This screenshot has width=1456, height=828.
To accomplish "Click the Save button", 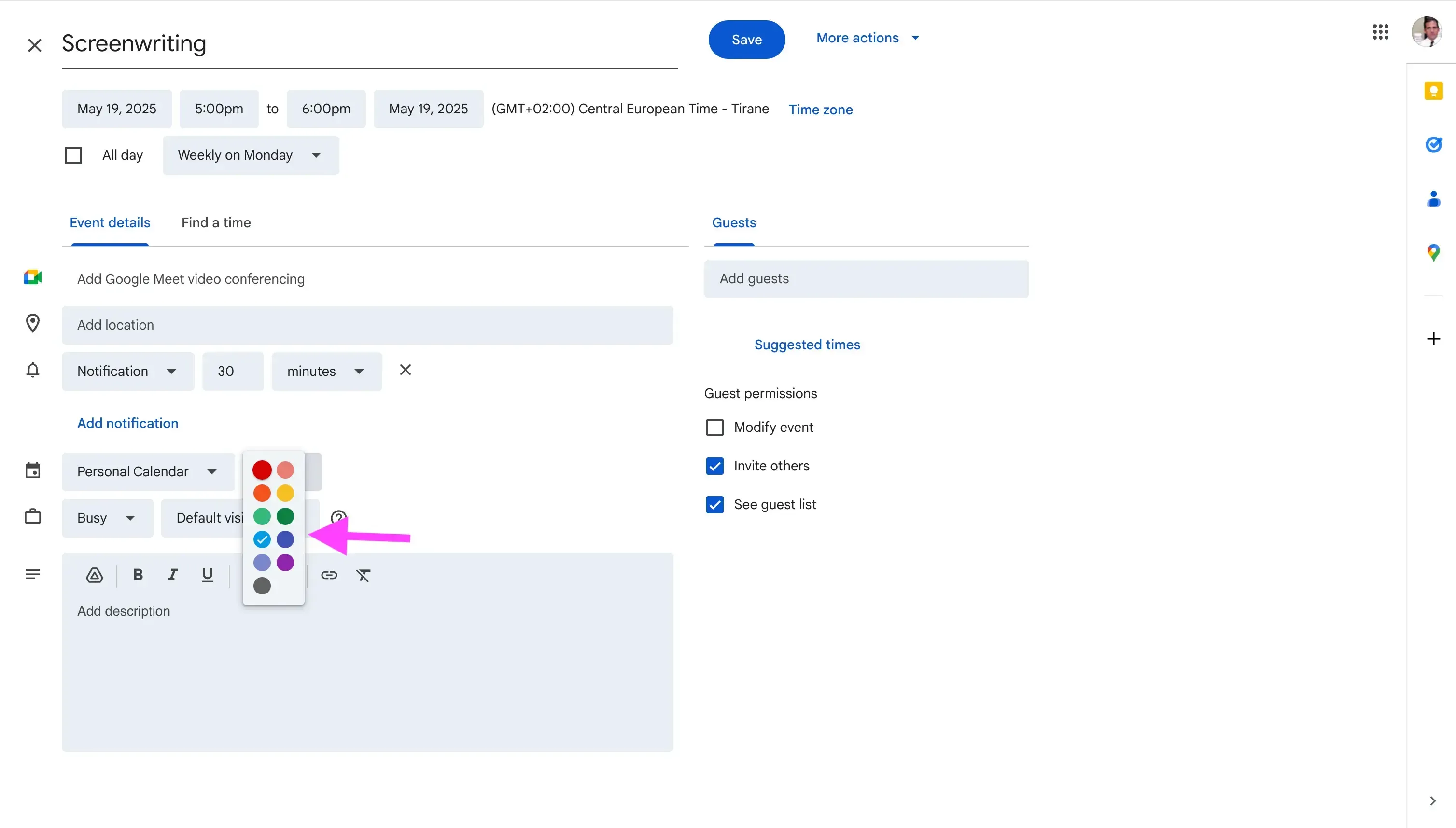I will pos(746,39).
